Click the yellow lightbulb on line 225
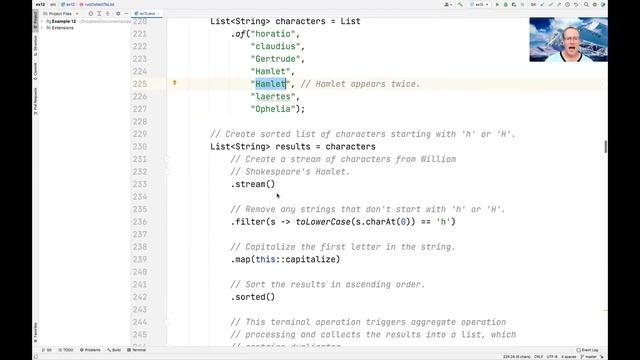The height and width of the screenshot is (360, 640). [x=174, y=83]
